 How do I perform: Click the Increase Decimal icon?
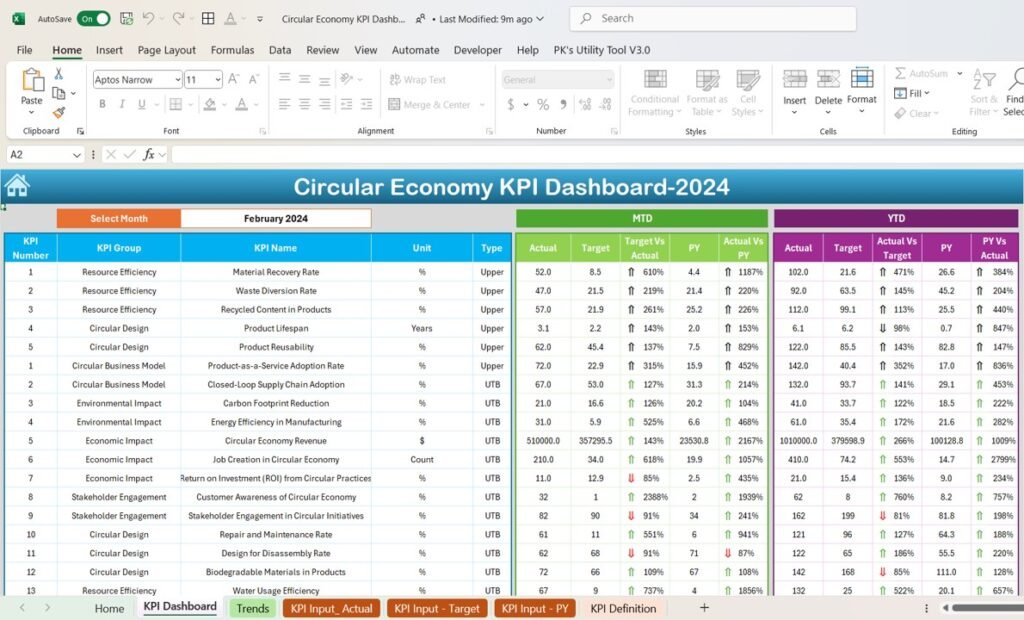[584, 104]
